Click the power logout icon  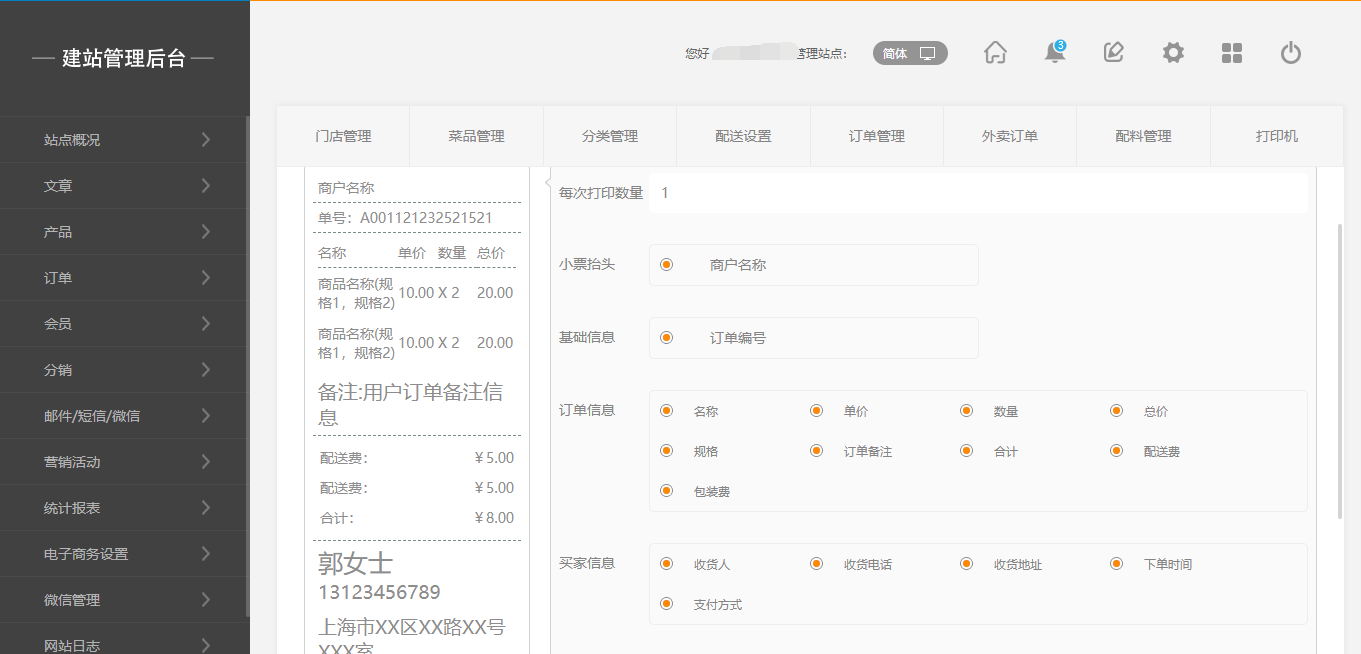pos(1291,53)
